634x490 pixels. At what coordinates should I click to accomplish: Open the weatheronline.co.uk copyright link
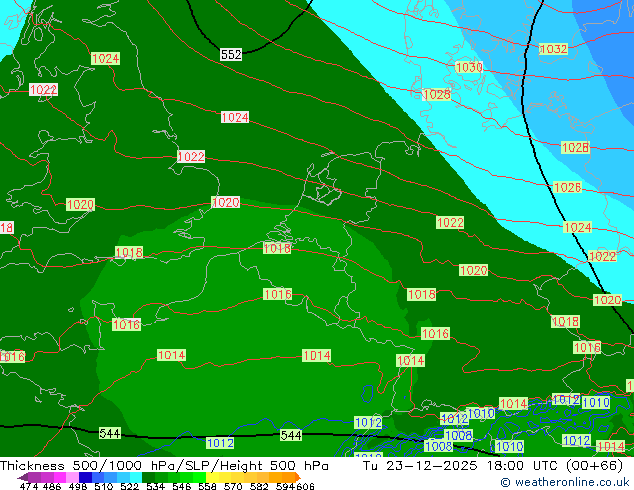point(565,482)
